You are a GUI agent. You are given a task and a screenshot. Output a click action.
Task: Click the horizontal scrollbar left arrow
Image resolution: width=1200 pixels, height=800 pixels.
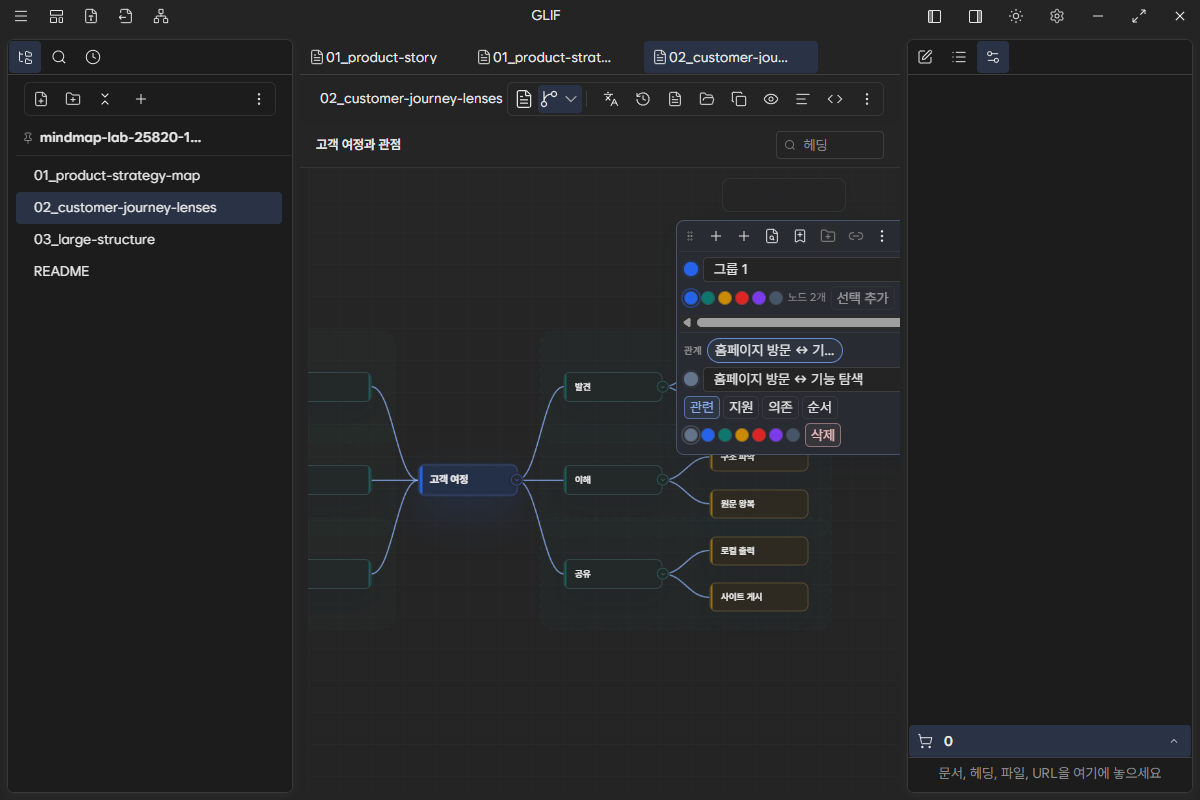(687, 323)
